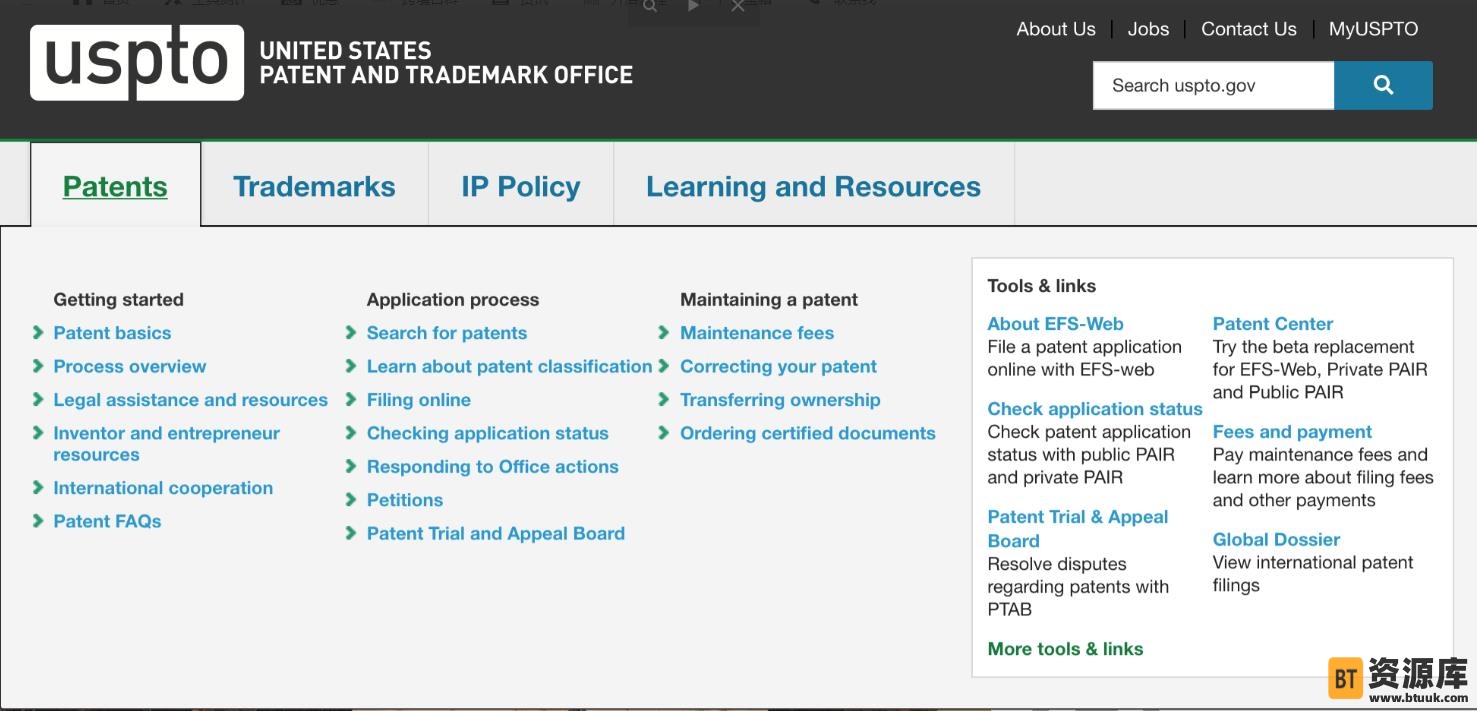Expand the IP Policy menu
This screenshot has width=1477, height=711.
tap(520, 186)
